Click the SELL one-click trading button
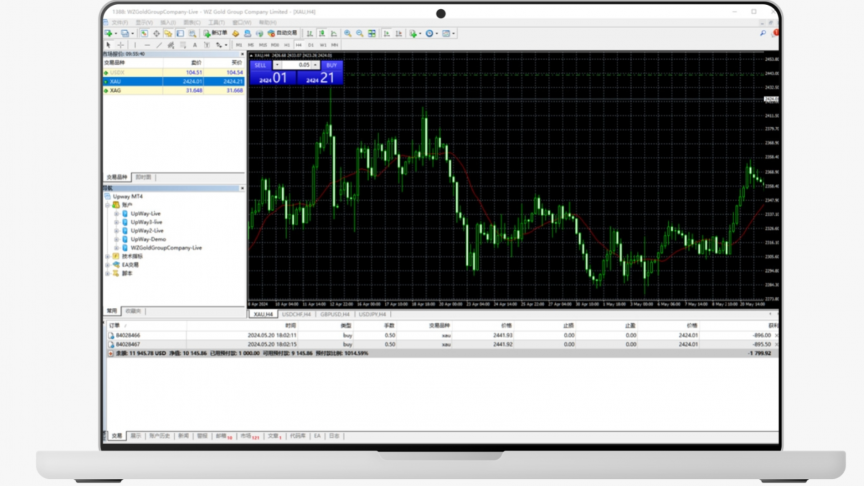Screen dimensions: 864x486 click(x=261, y=65)
